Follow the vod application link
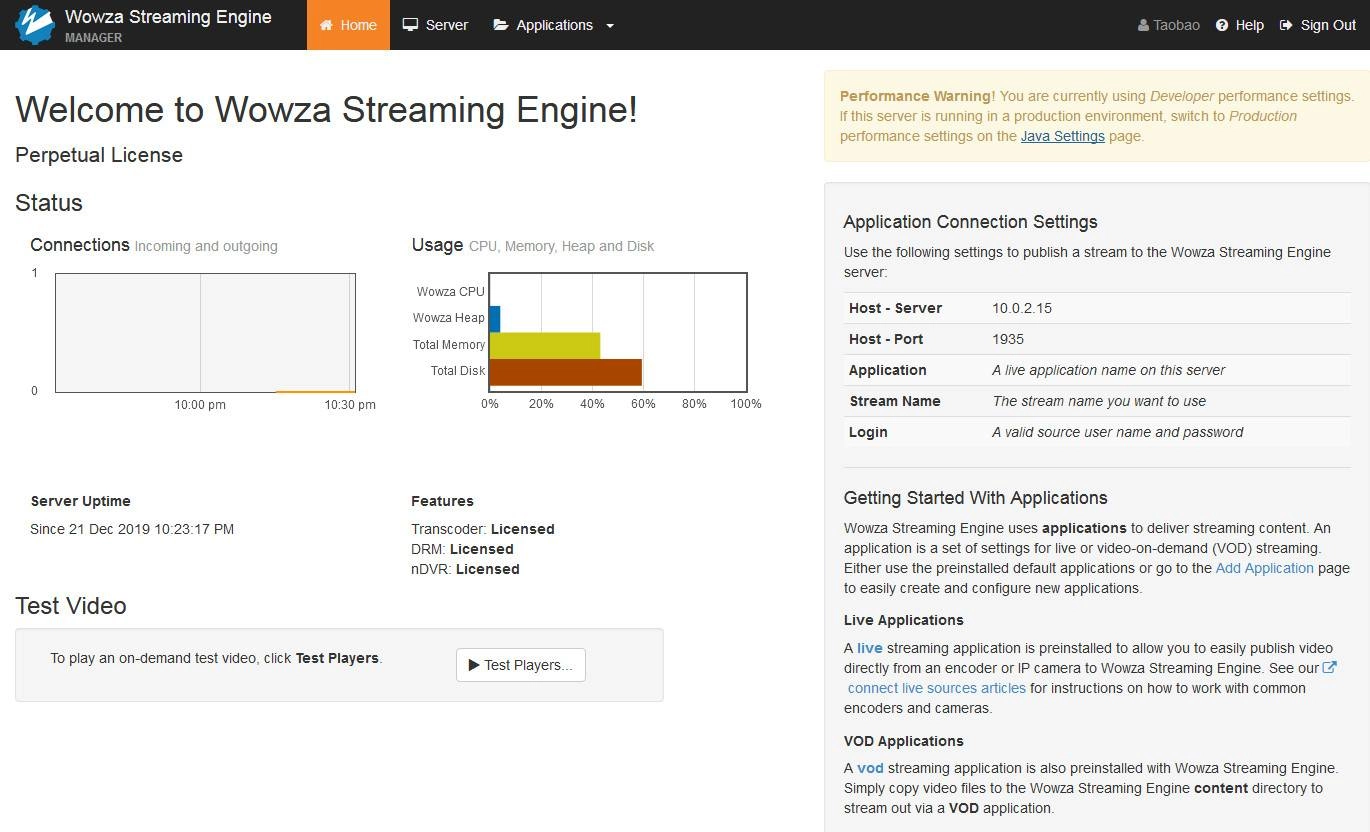 click(x=870, y=768)
